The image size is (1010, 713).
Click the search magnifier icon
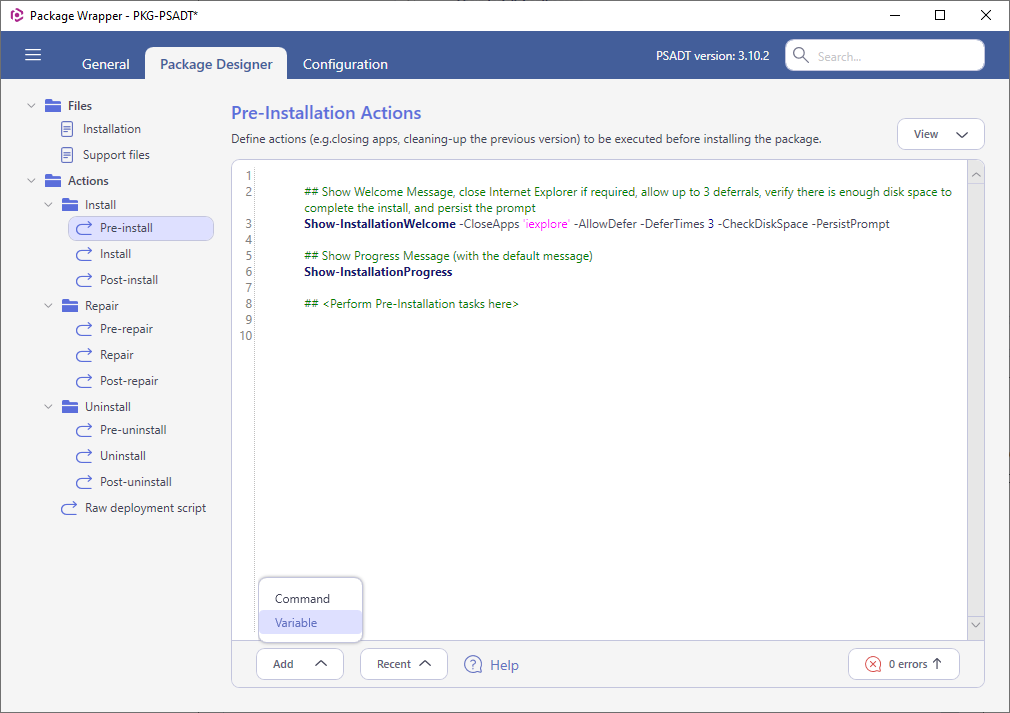coord(801,55)
